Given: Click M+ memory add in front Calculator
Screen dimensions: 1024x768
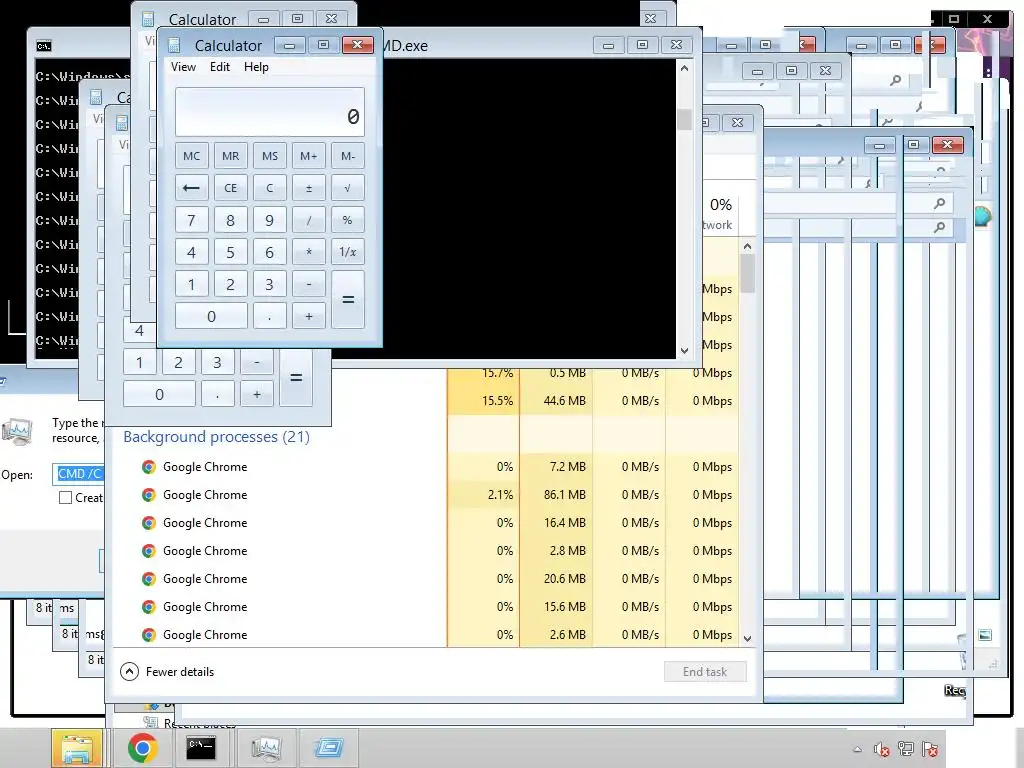Looking at the screenshot, I should pyautogui.click(x=309, y=156).
